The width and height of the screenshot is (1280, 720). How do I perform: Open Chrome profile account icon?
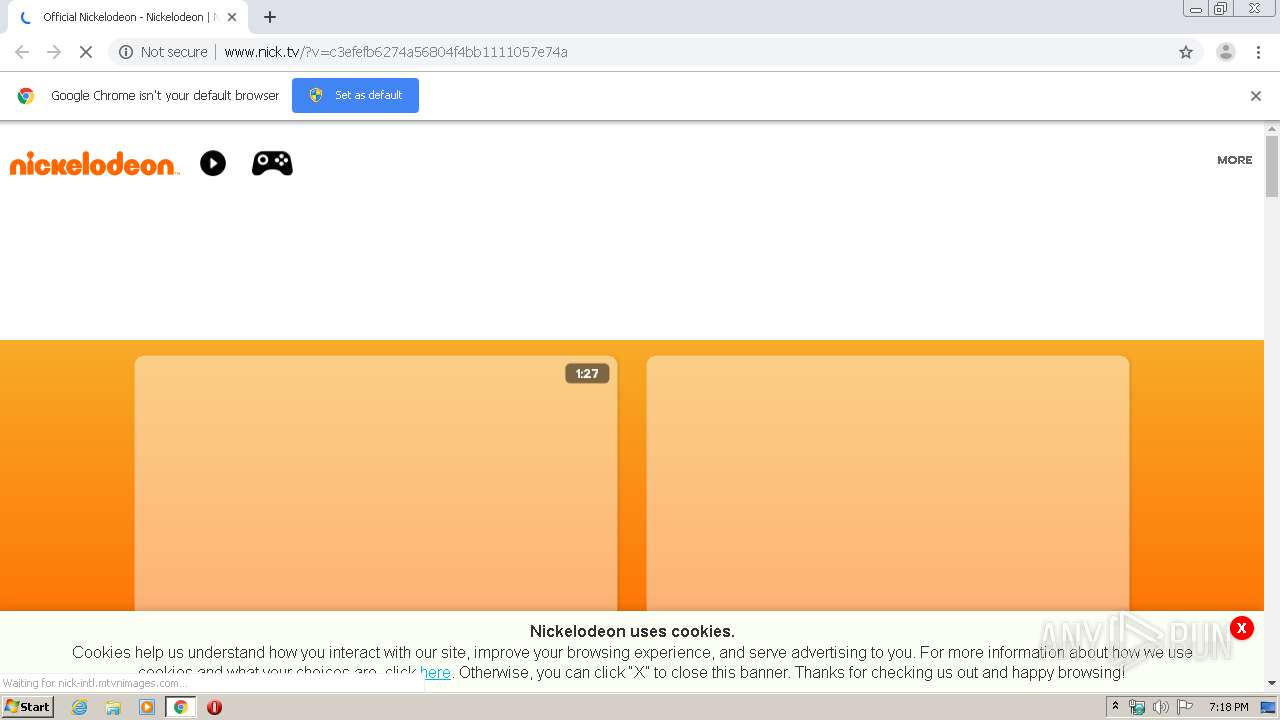pyautogui.click(x=1225, y=52)
